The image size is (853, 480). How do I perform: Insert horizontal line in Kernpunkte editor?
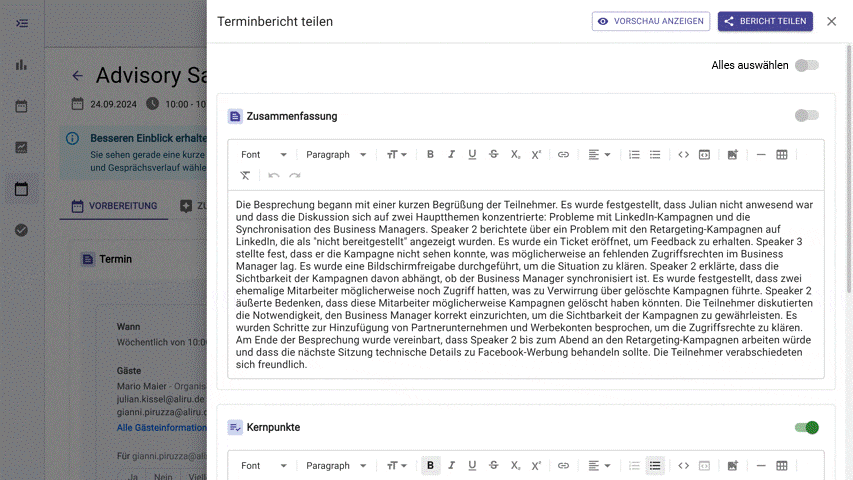pyautogui.click(x=761, y=465)
